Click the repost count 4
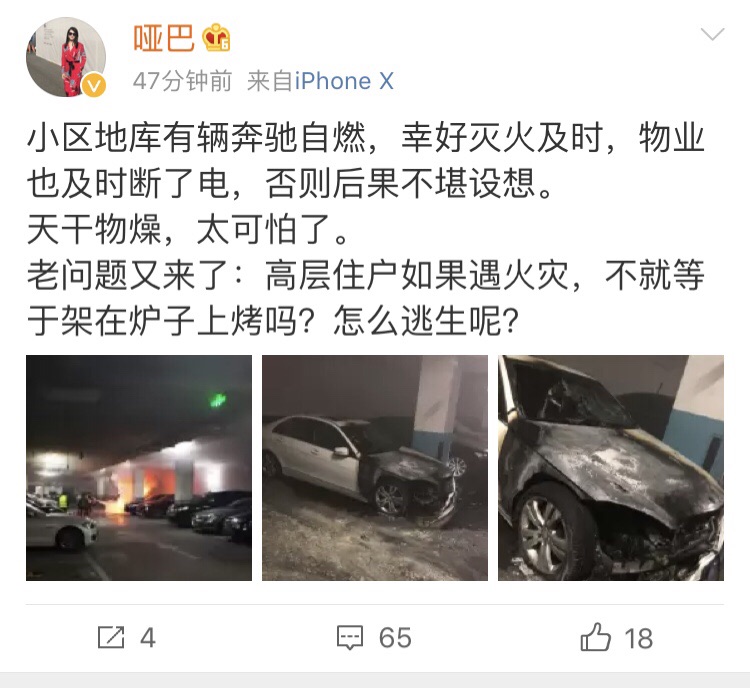 [148, 638]
